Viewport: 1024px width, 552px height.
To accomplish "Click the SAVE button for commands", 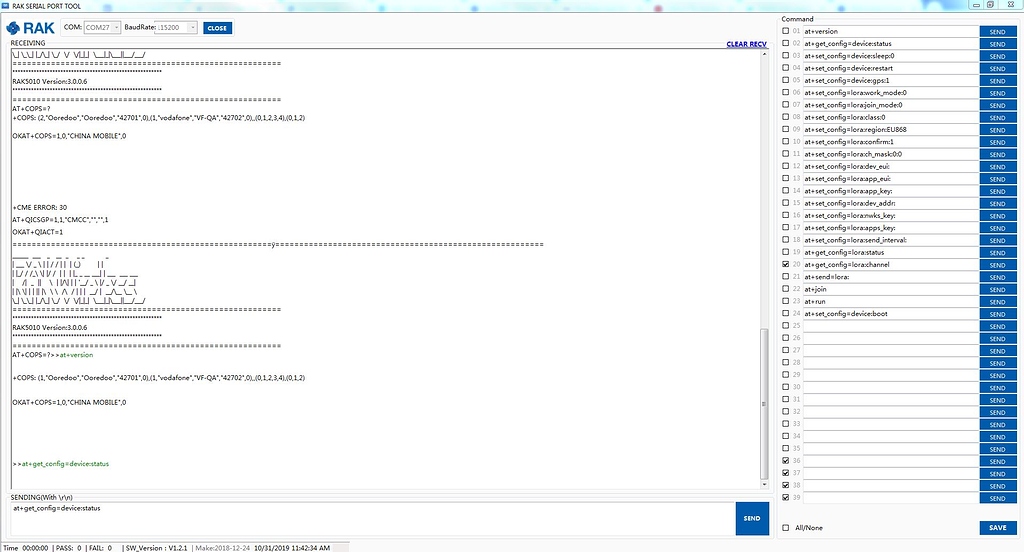I will [x=997, y=528].
